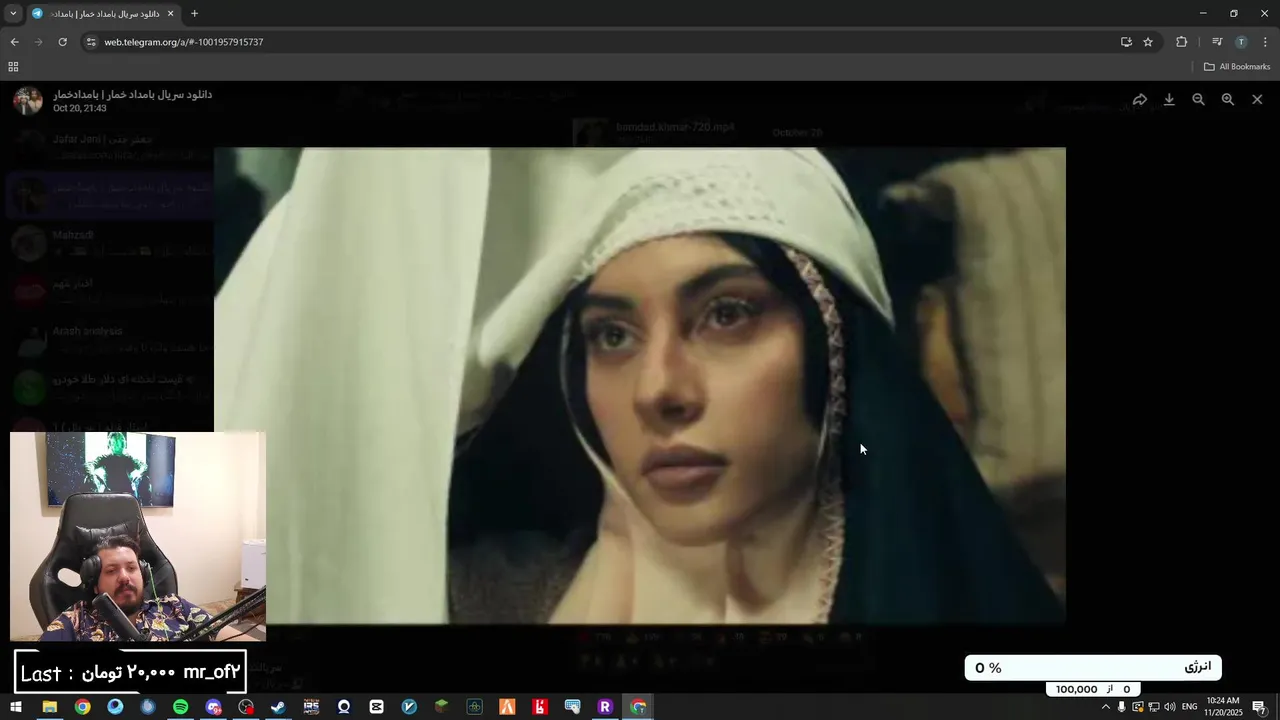Open the Minecraft block taskbar icon
Image resolution: width=1280 pixels, height=720 pixels.
(x=441, y=707)
